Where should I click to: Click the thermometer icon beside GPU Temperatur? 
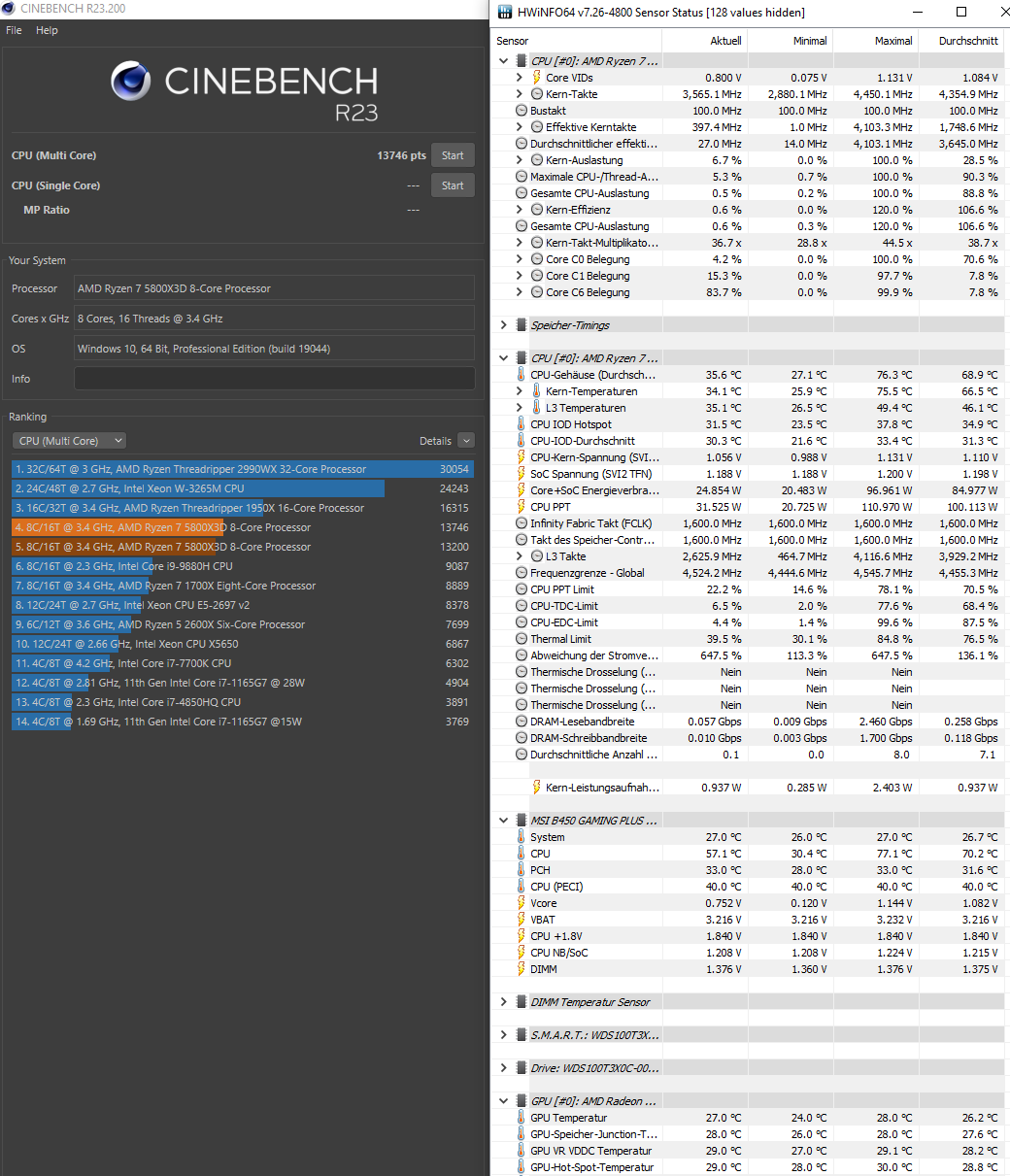[x=522, y=1118]
